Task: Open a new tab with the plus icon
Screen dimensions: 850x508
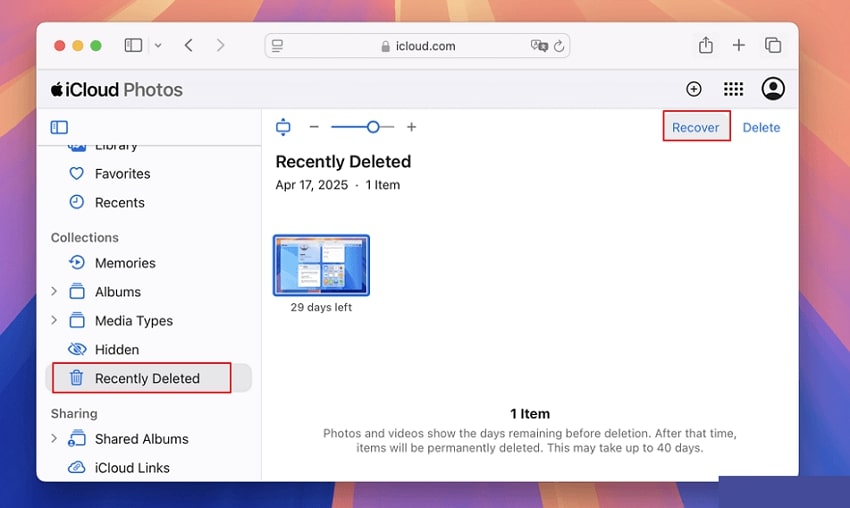Action: click(738, 45)
